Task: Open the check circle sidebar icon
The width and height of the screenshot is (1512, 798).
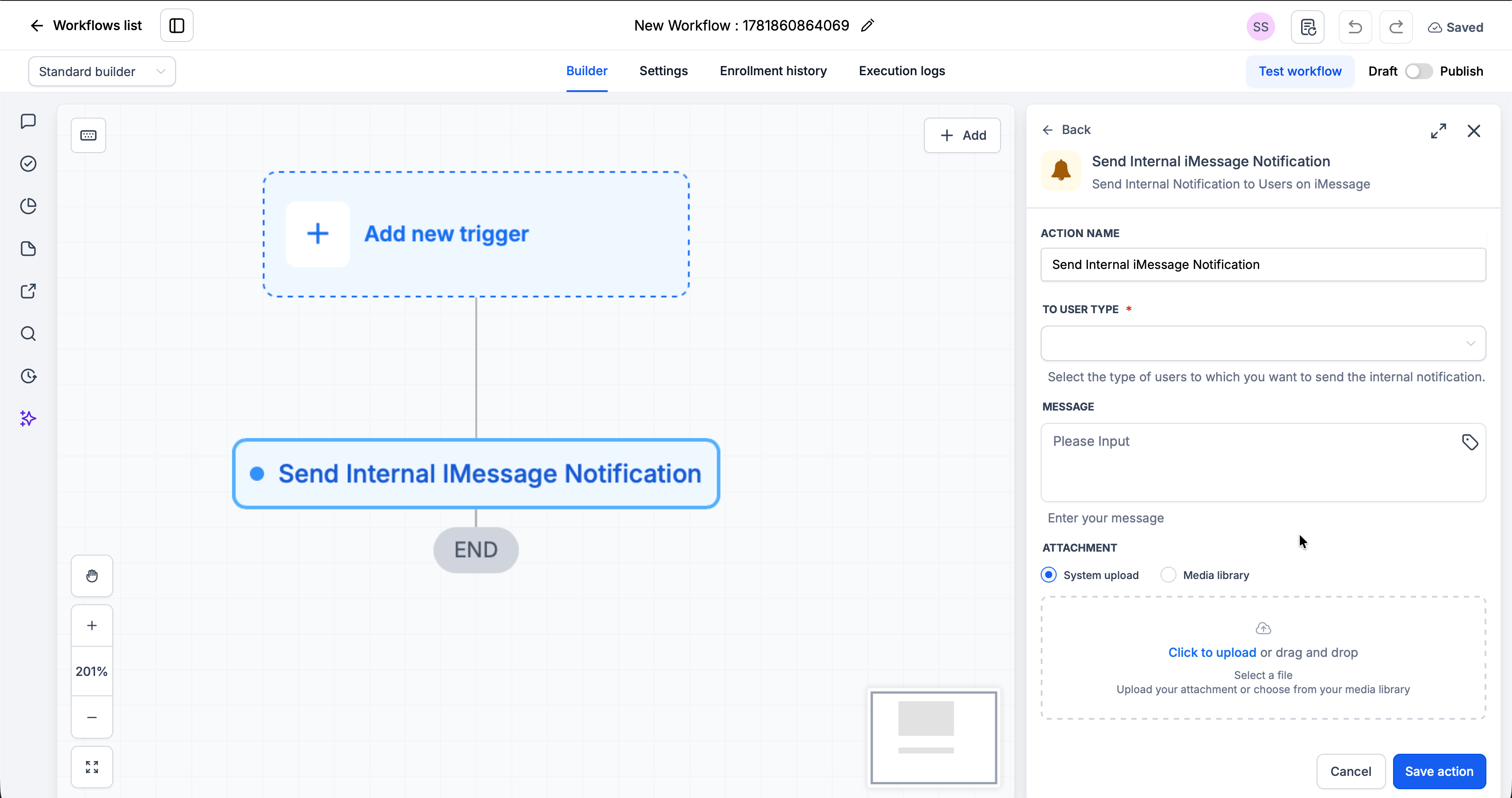Action: (x=28, y=163)
